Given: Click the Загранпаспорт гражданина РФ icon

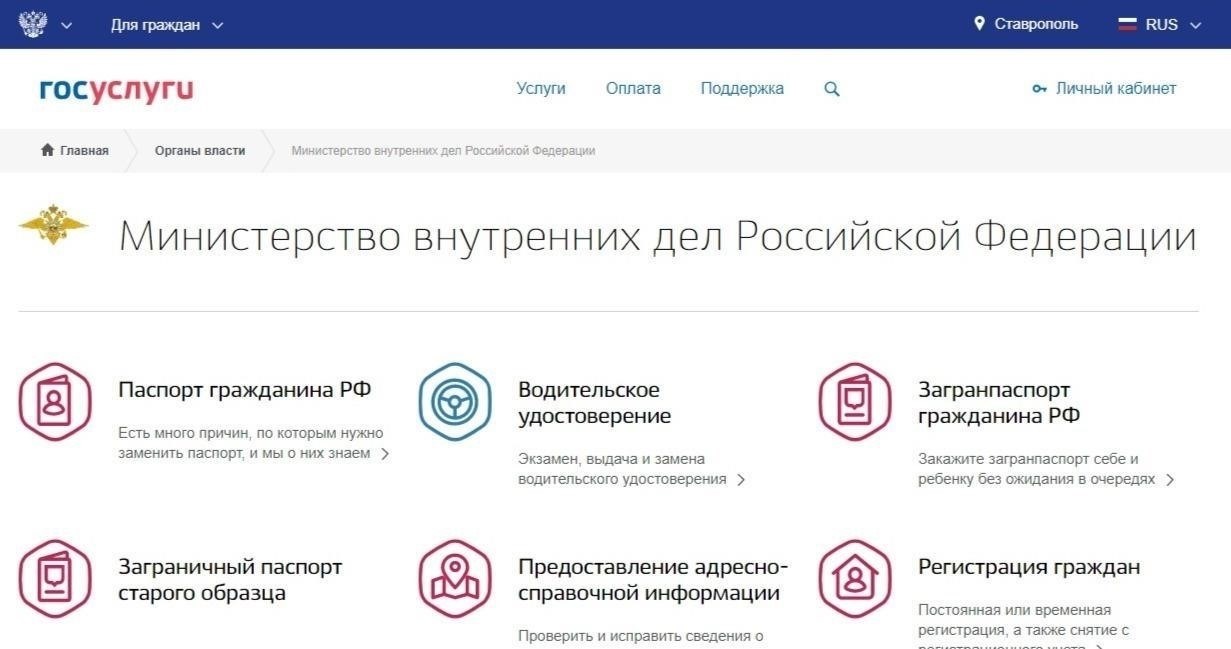Looking at the screenshot, I should 855,401.
